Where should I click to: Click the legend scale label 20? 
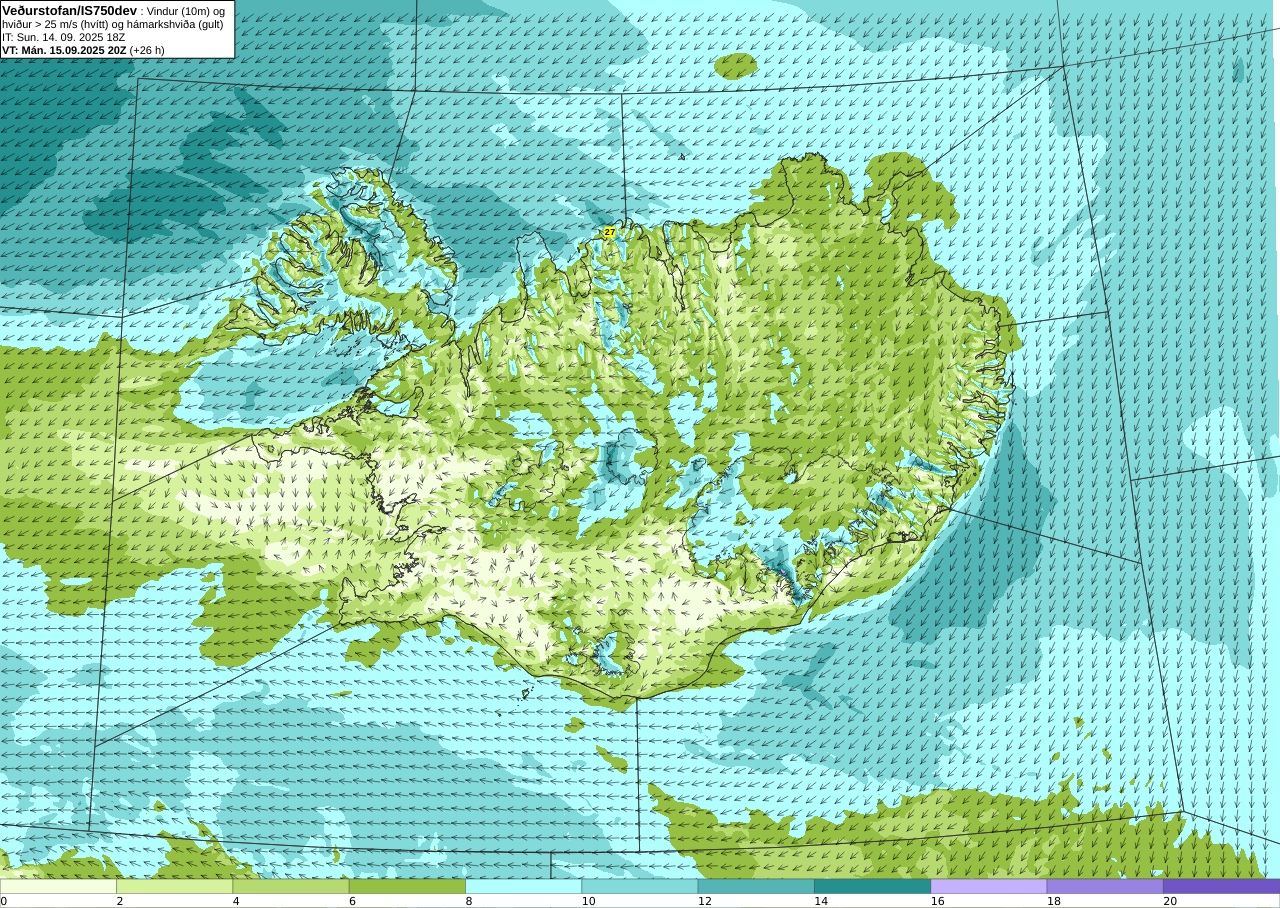point(1170,901)
